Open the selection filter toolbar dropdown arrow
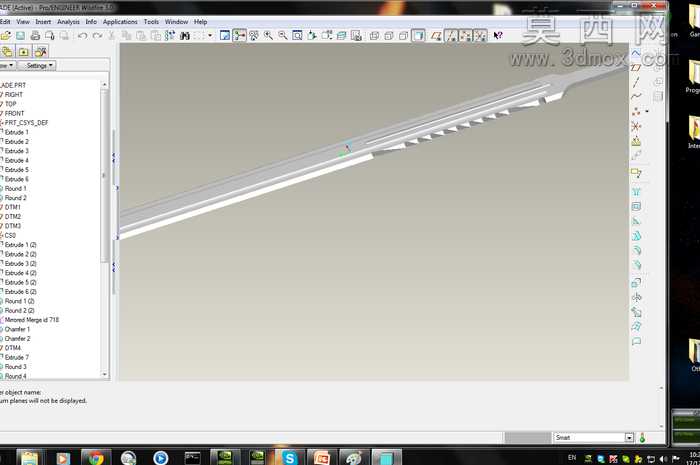This screenshot has height=465, width=700. [210, 36]
